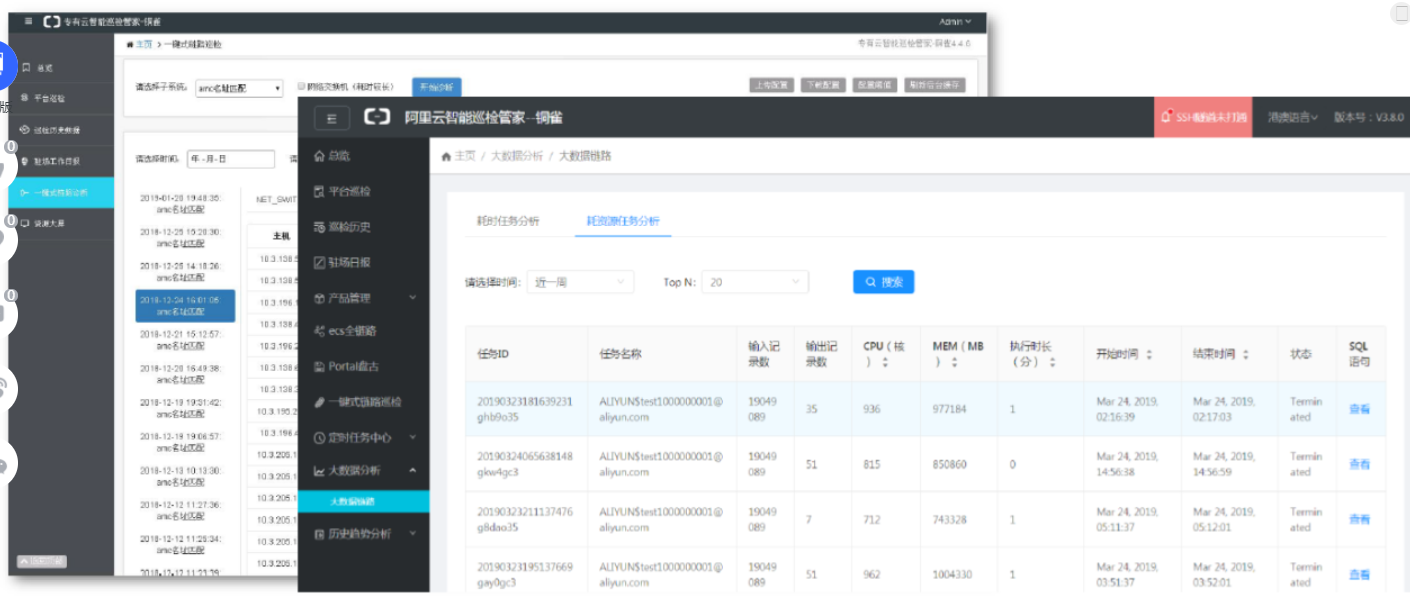Click fourth gray refresh-cache button in back window

click(935, 85)
